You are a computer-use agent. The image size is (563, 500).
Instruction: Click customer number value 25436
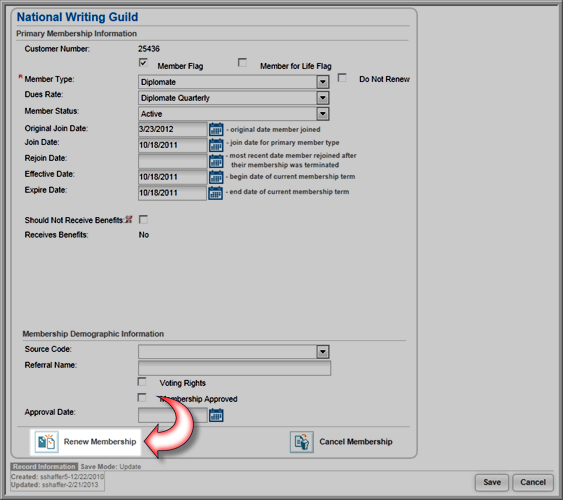tap(149, 49)
